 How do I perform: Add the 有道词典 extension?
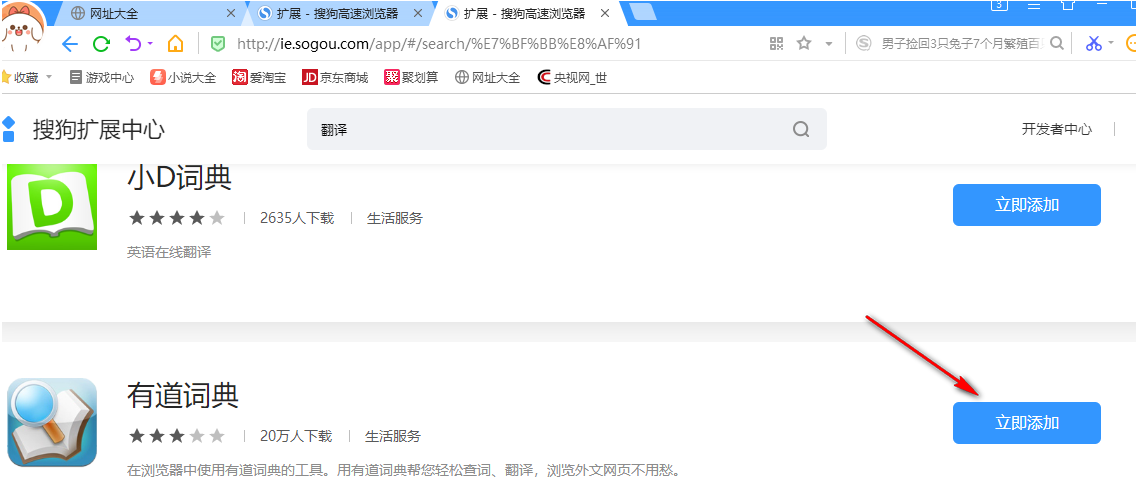[x=1026, y=422]
